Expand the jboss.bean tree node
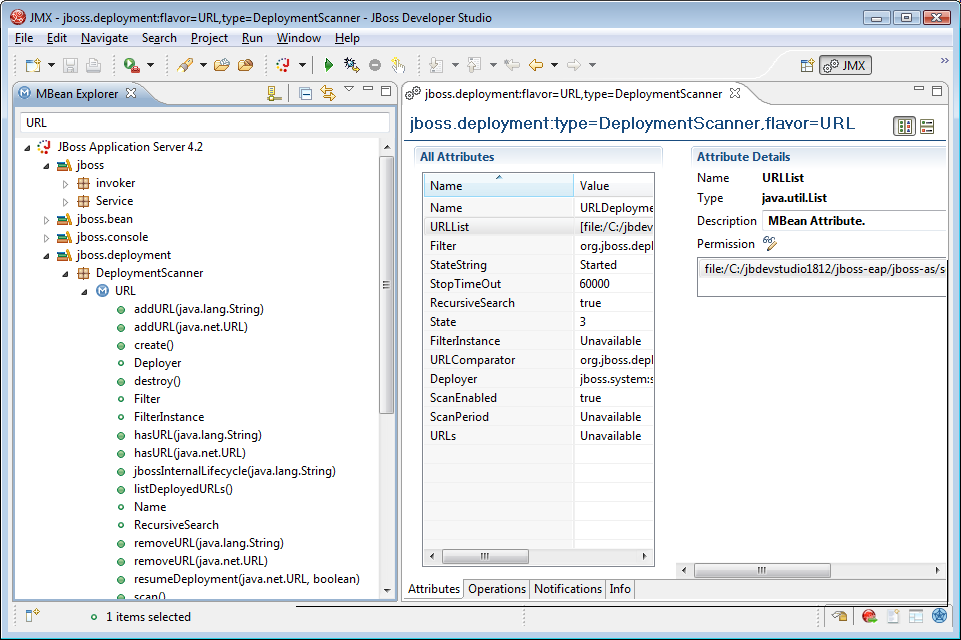The width and height of the screenshot is (961, 640). [x=46, y=218]
